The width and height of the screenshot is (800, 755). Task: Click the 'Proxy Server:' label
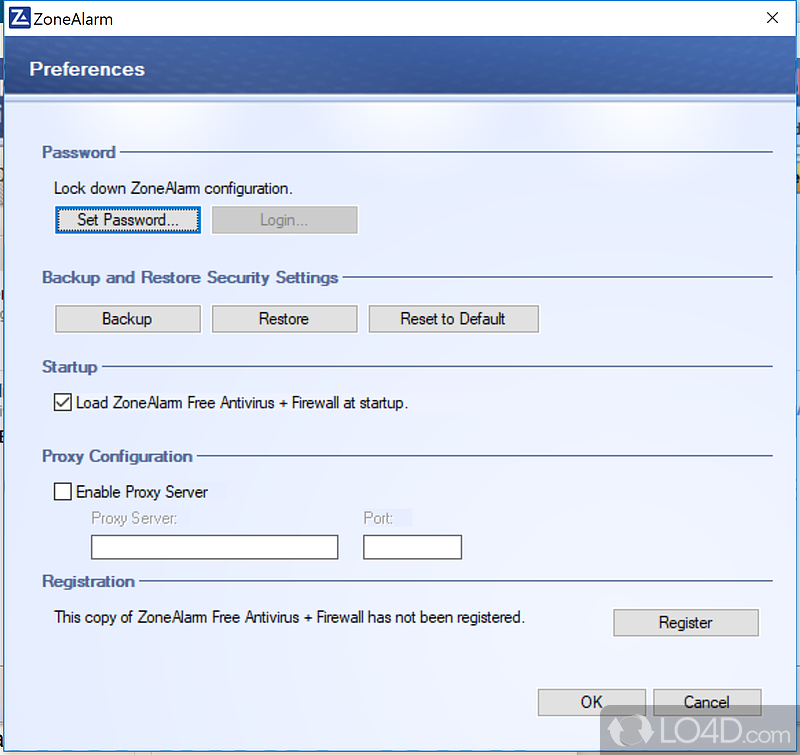tap(134, 518)
